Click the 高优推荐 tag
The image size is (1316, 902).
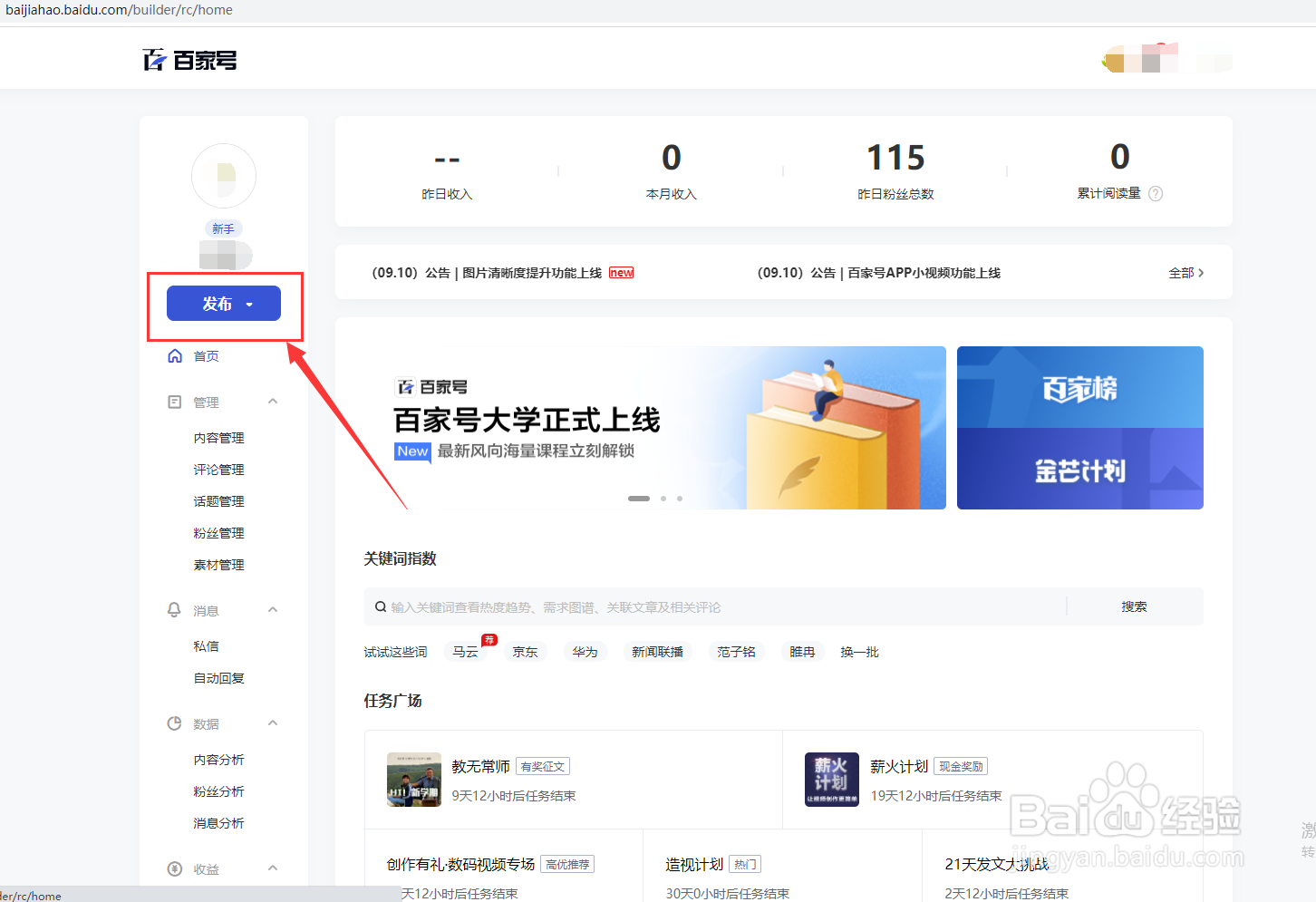coord(568,865)
